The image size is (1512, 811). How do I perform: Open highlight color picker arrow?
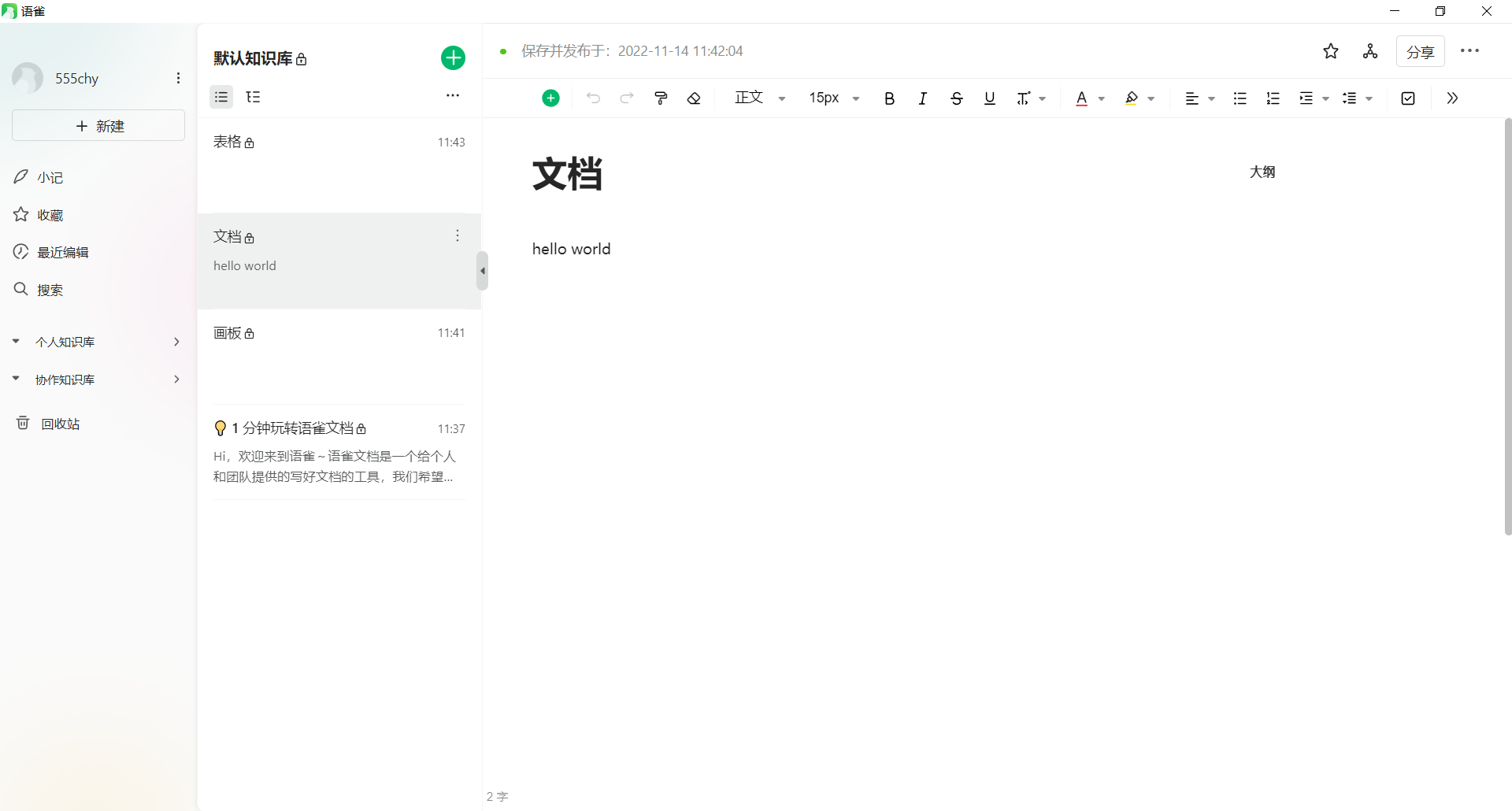pyautogui.click(x=1151, y=99)
